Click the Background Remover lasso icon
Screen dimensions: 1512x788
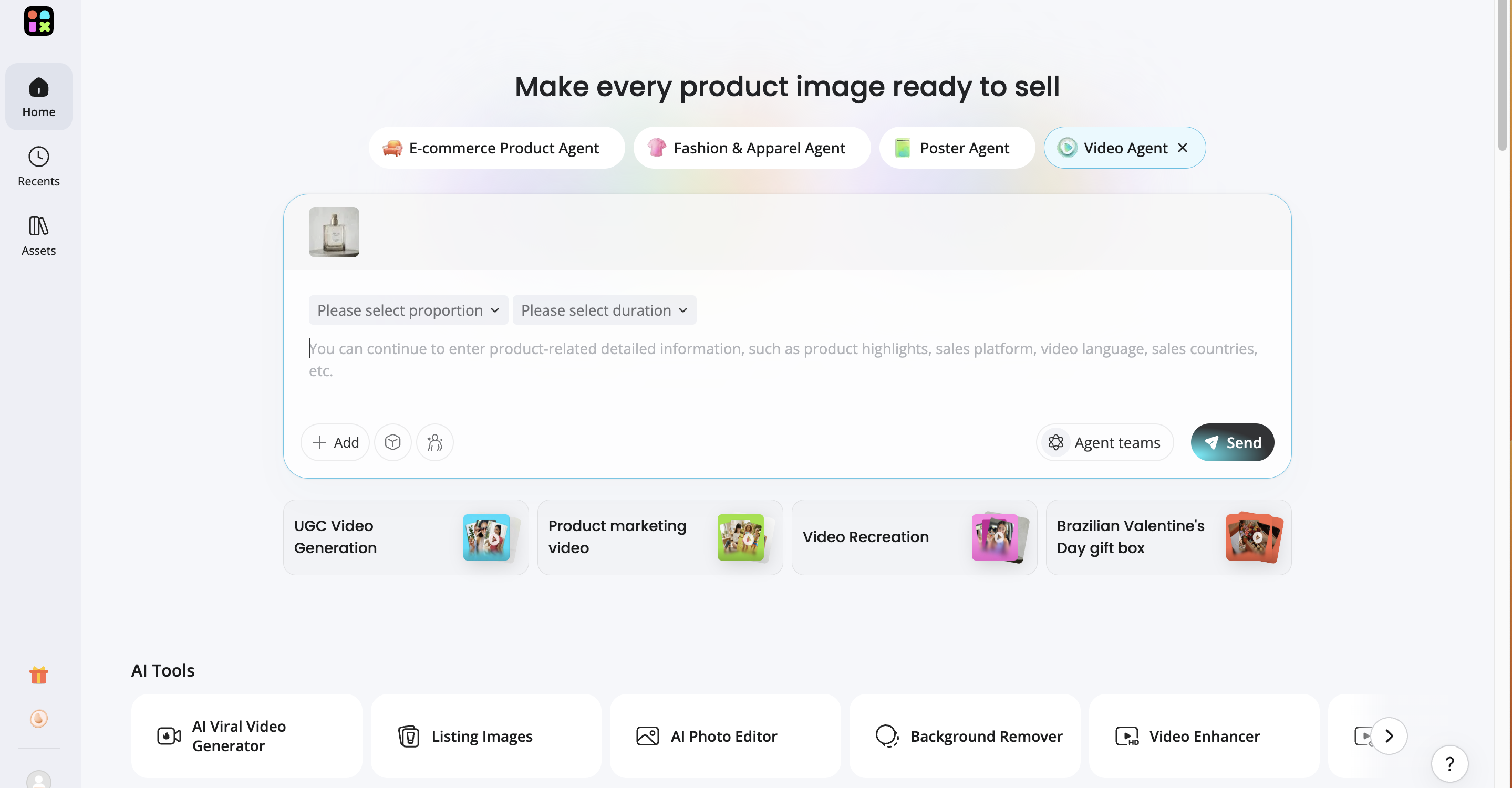887,736
